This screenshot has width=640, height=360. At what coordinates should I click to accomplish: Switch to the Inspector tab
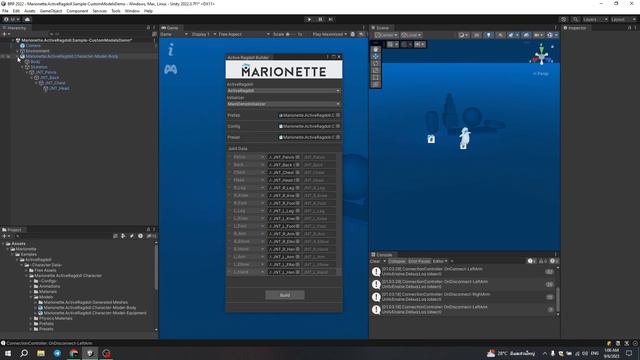click(x=575, y=28)
